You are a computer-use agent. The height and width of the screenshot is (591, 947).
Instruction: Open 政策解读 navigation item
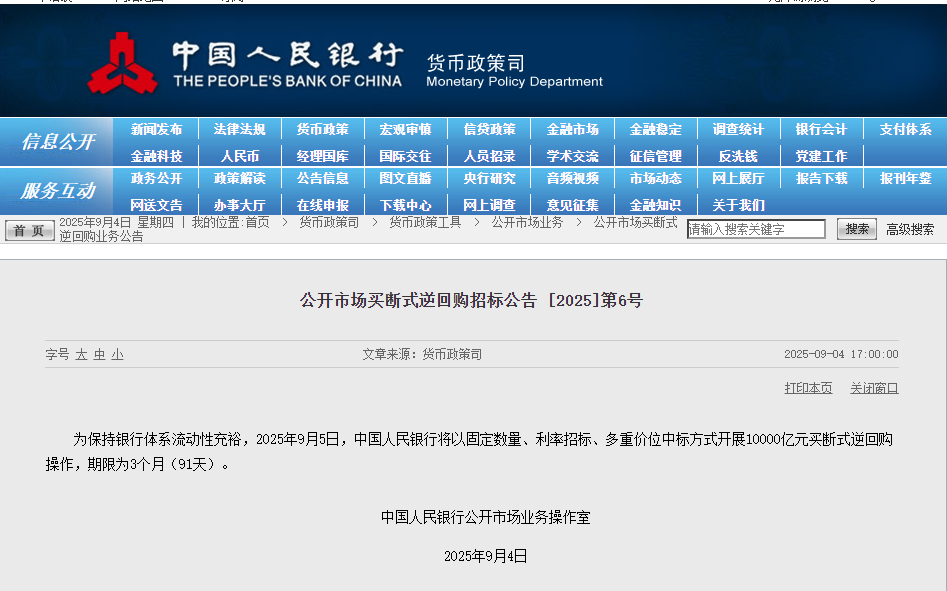pos(239,178)
